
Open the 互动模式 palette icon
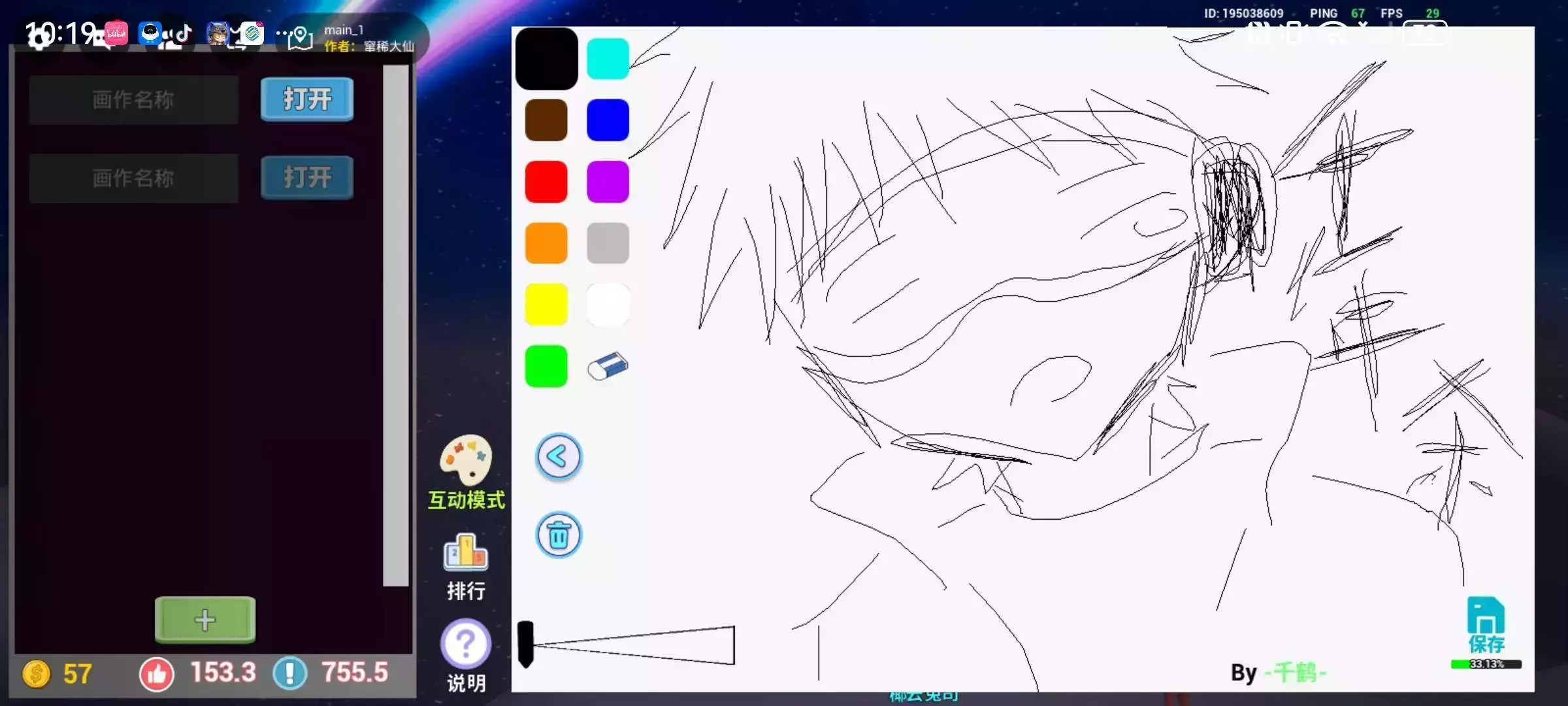coord(466,461)
